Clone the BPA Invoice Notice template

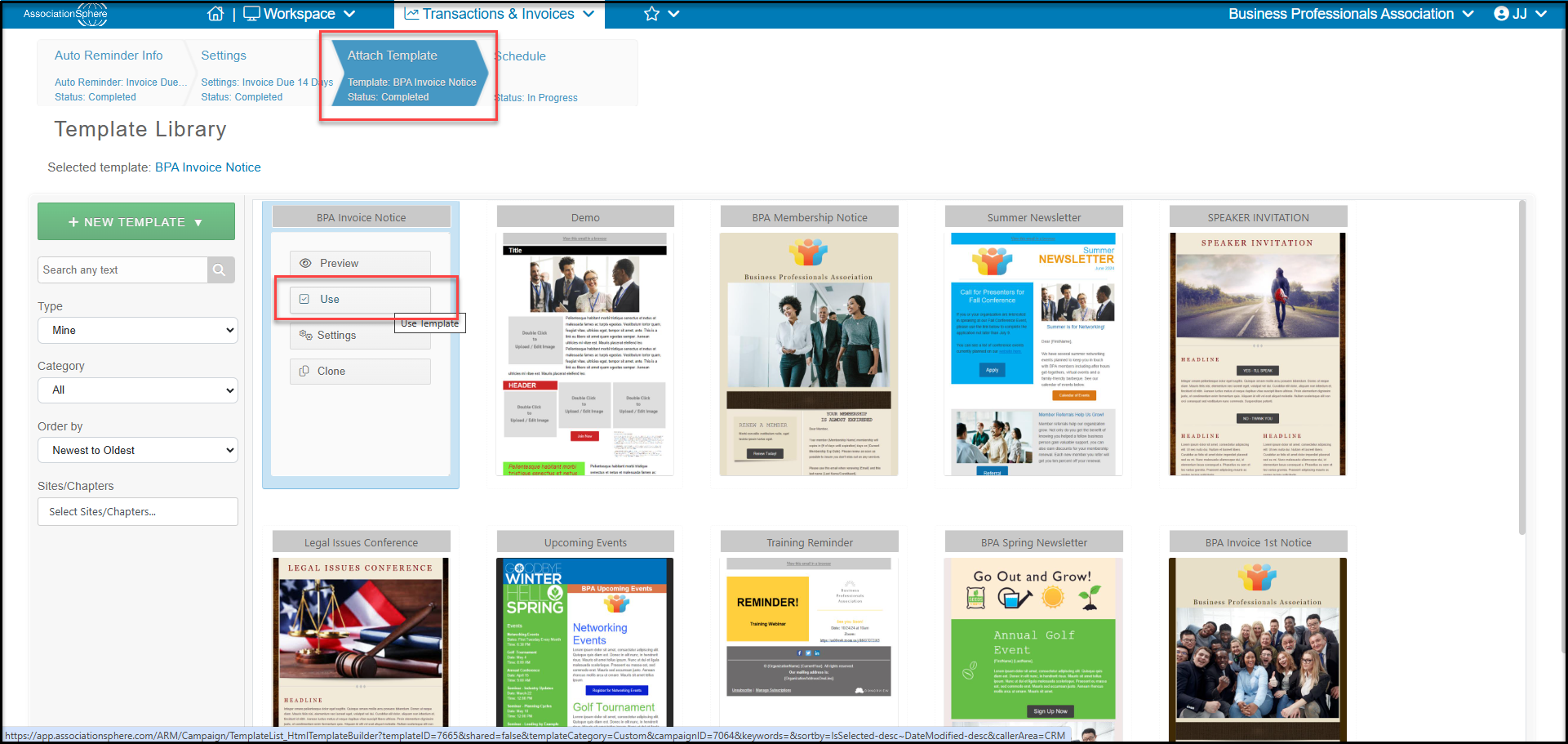[x=360, y=371]
